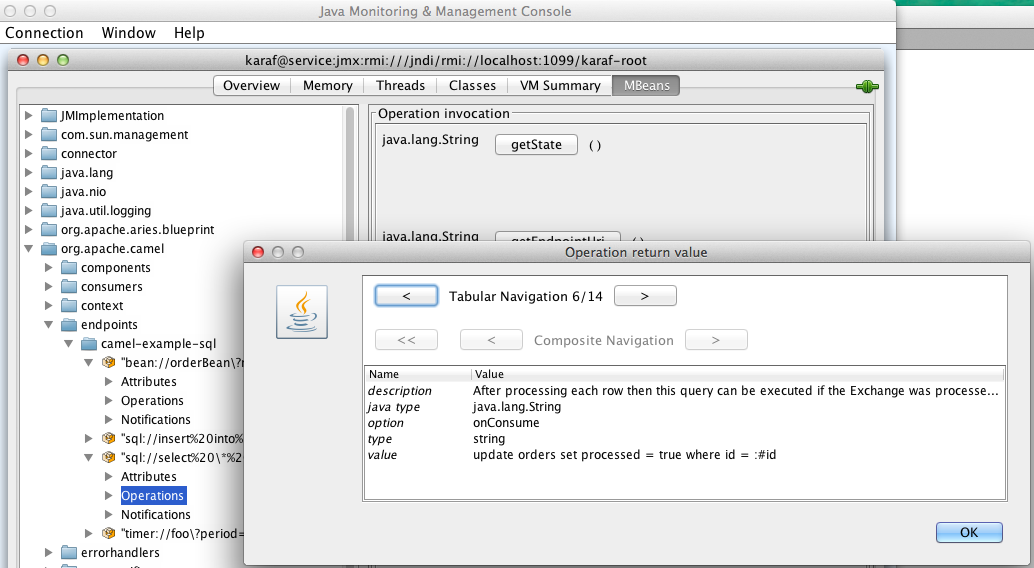The width and height of the screenshot is (1034, 568).
Task: Expand the com.sun.management node
Action: 28,135
